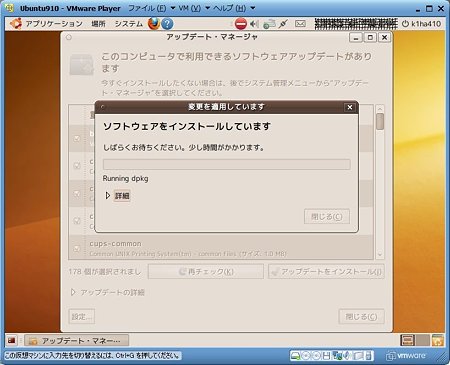Click 閉じる(C) in Update Manager window
This screenshot has width=450, height=365.
click(x=361, y=316)
